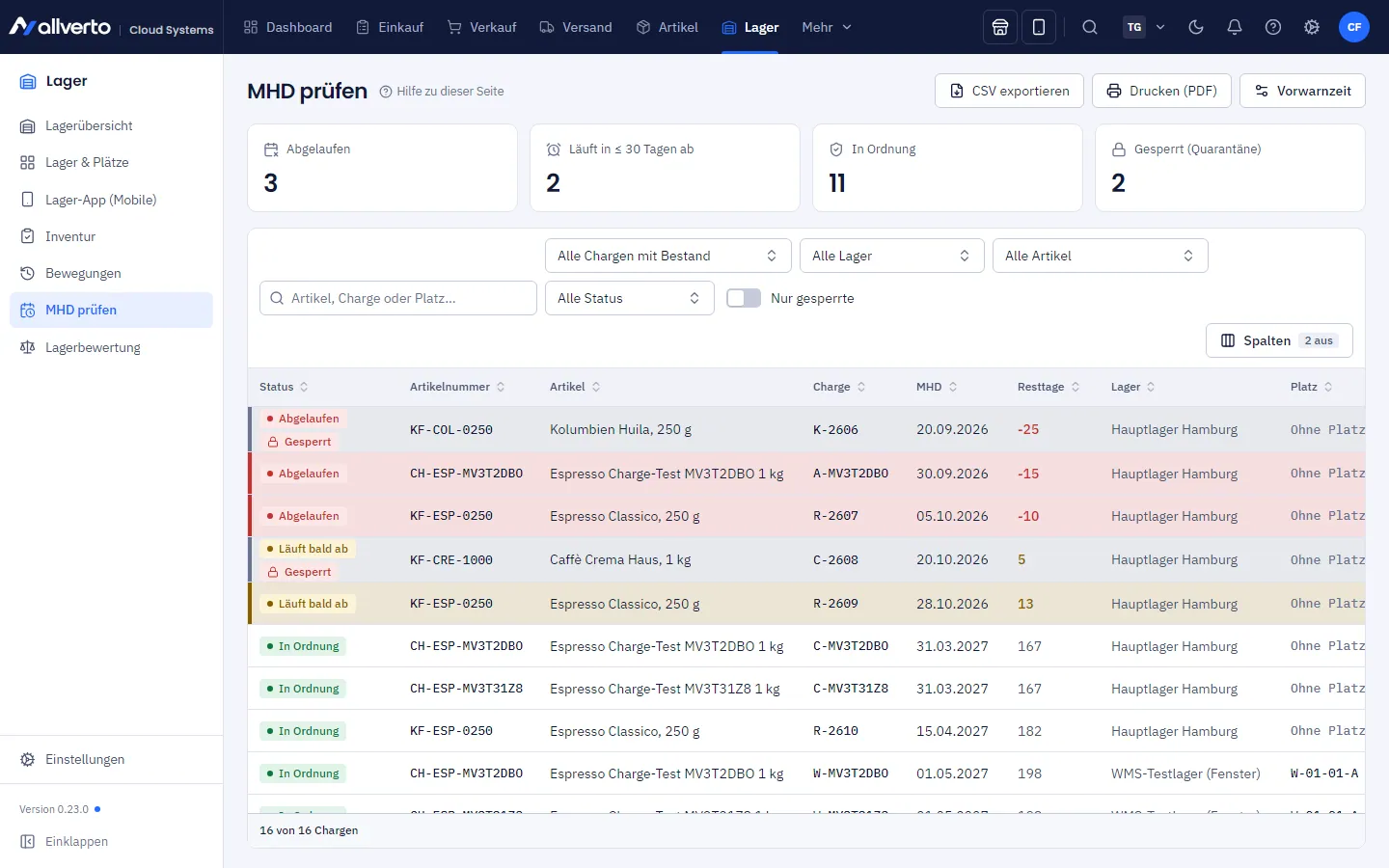
Task: Open Inventur in sidebar
Action: click(x=111, y=236)
